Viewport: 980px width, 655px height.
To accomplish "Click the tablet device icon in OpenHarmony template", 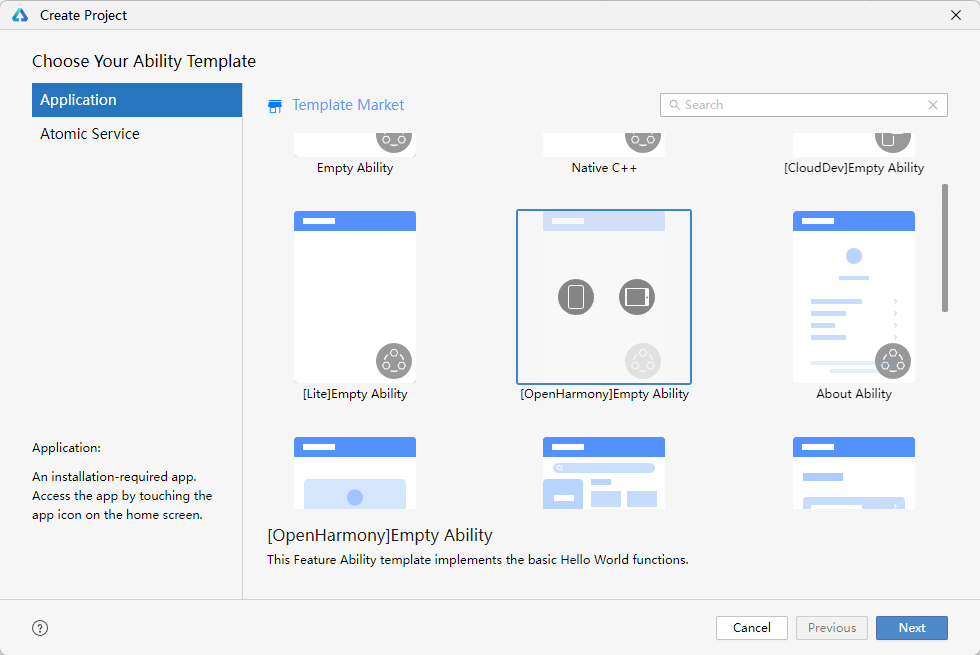I will [637, 297].
